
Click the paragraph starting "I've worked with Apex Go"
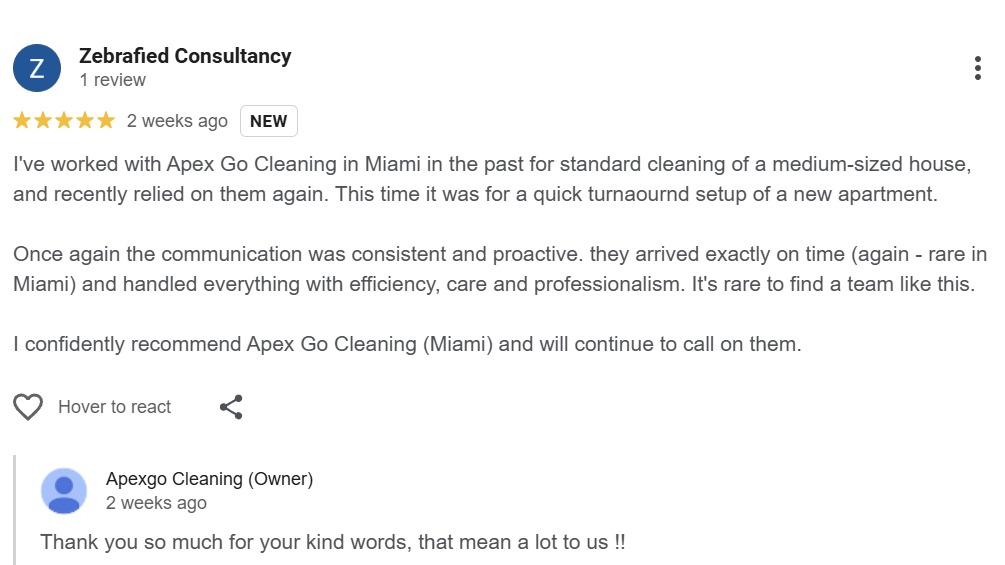(x=492, y=179)
